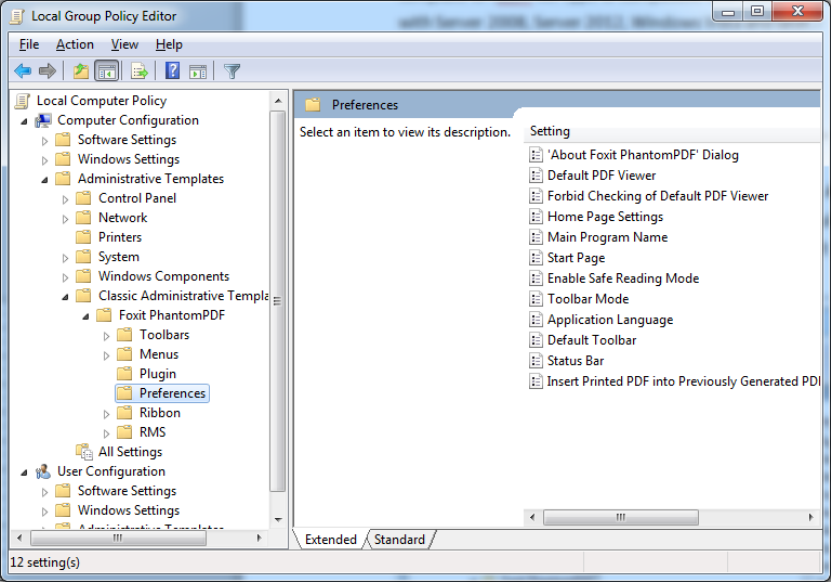Open the Help menu
This screenshot has width=831, height=582.
(169, 45)
